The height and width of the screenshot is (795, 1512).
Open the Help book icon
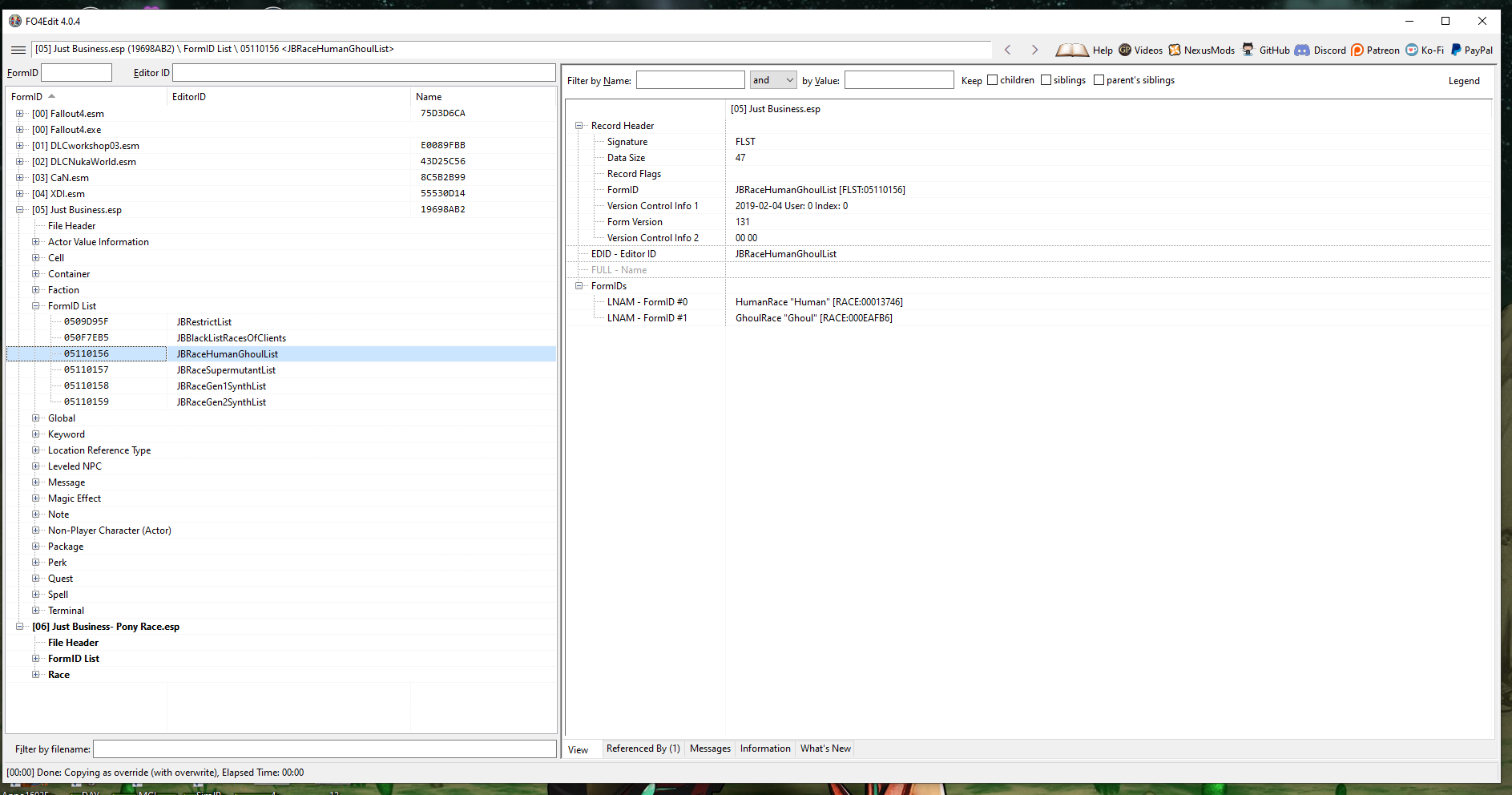click(1071, 50)
